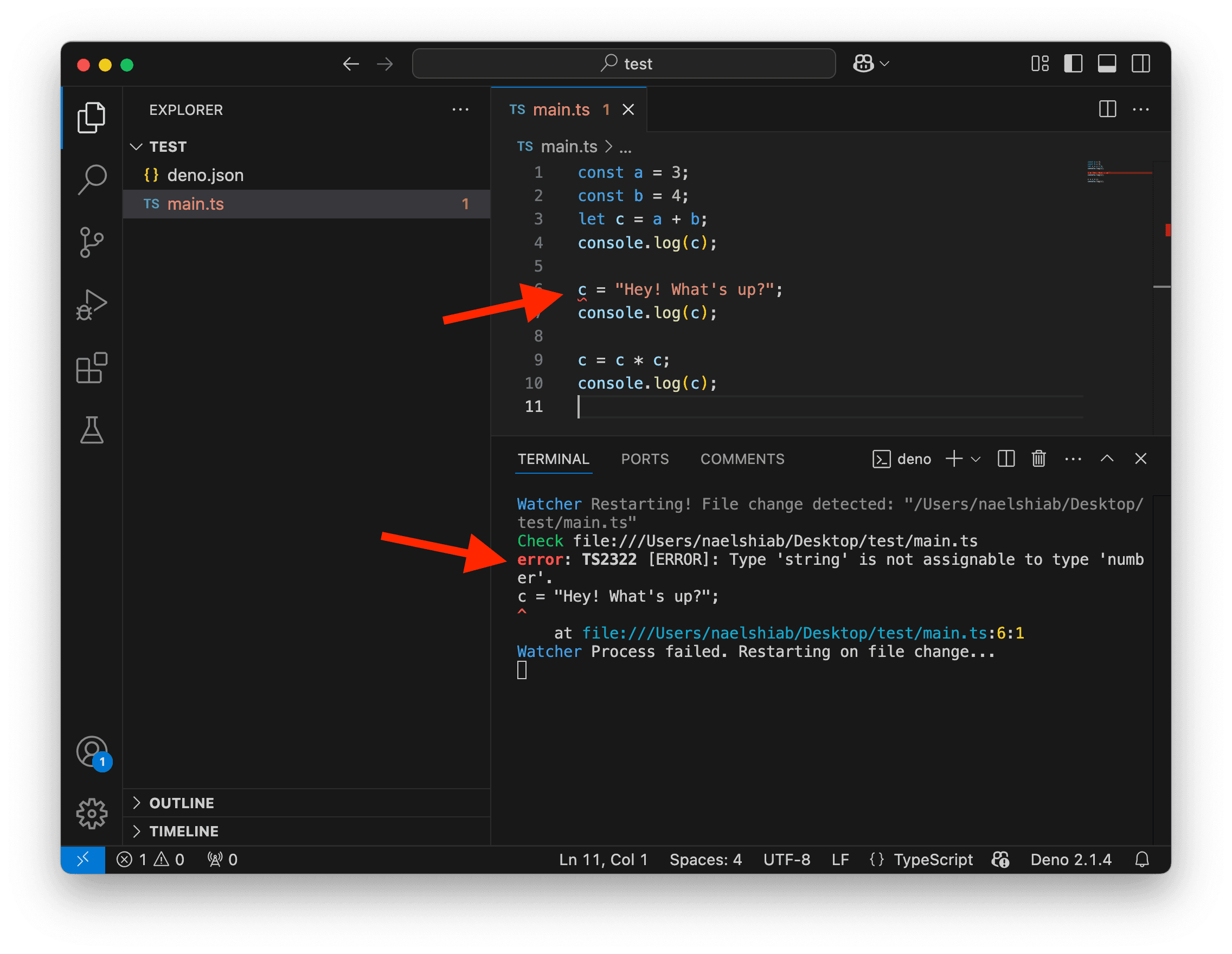Open the Testing flask view
This screenshot has height=954, width=1232.
92,431
